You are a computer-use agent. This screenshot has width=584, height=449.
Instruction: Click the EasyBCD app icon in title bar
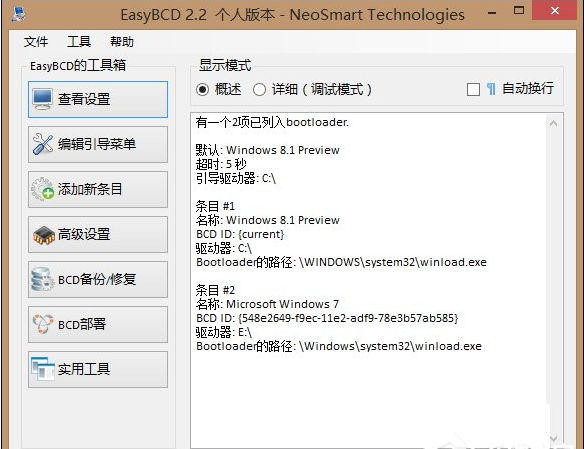tap(18, 14)
